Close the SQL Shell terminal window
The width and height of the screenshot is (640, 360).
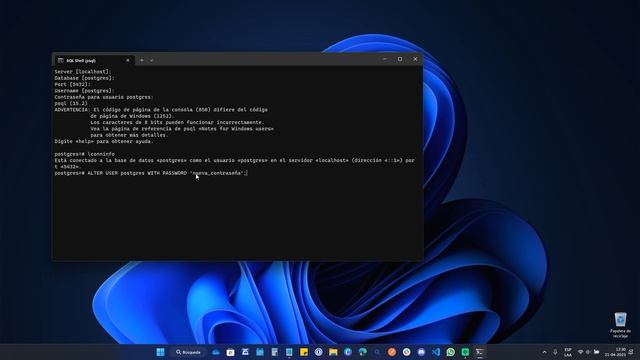point(415,59)
